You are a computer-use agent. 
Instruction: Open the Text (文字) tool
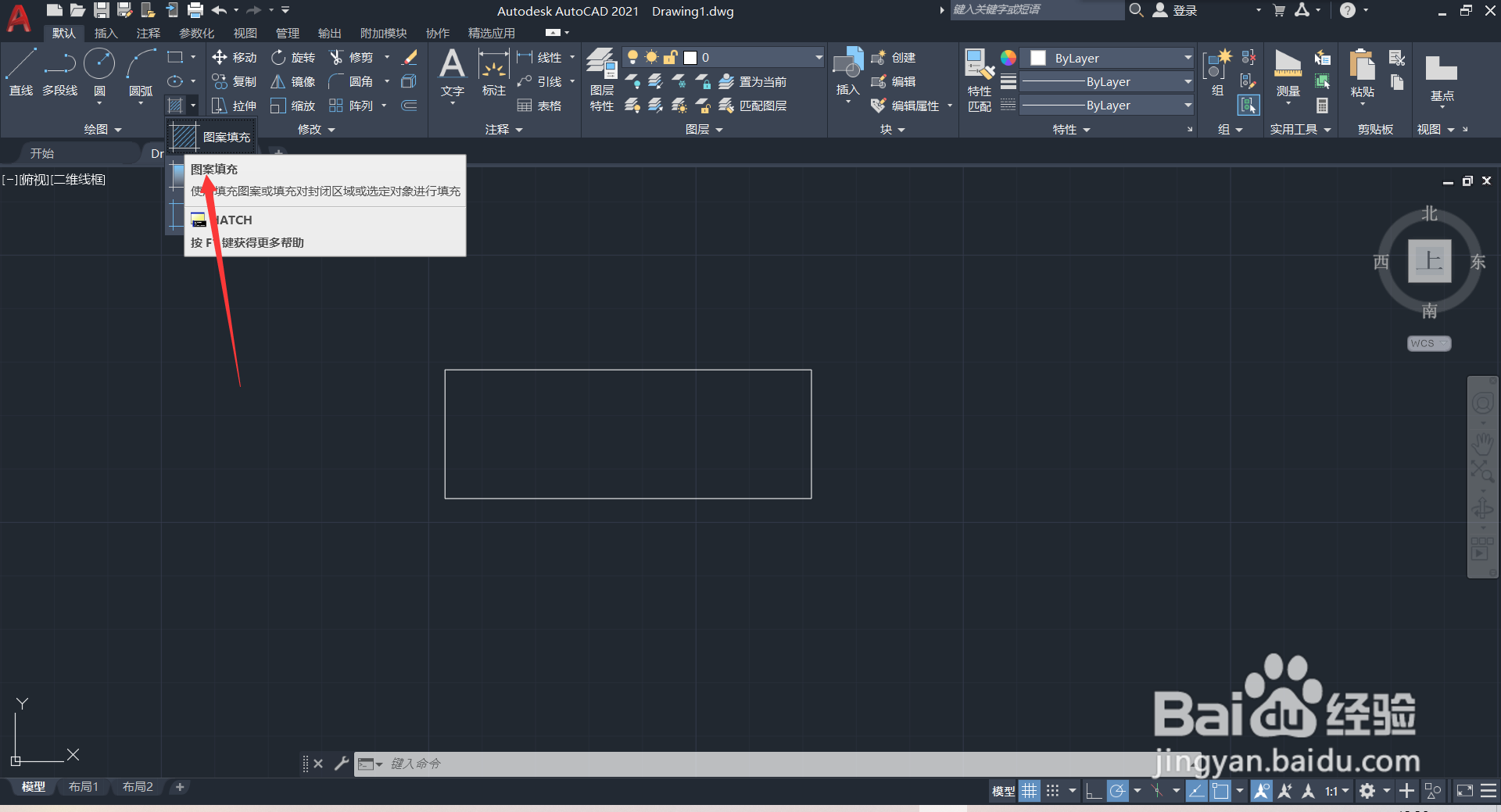(x=453, y=72)
